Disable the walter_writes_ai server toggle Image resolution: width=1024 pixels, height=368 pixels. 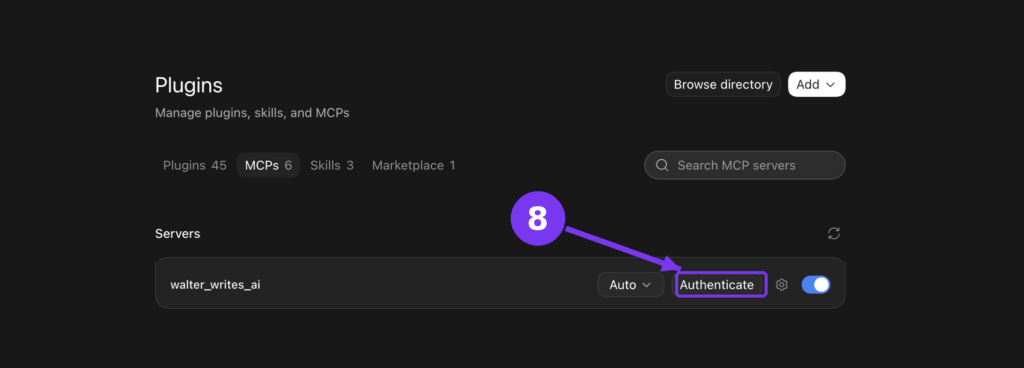tap(816, 284)
